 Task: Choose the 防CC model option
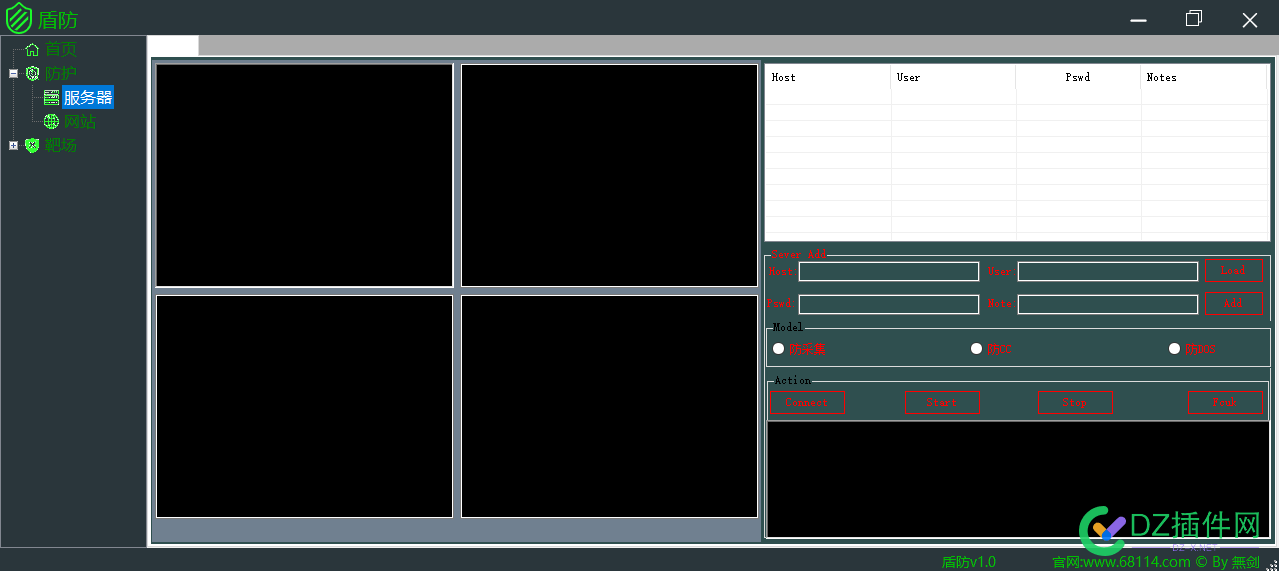pyautogui.click(x=977, y=349)
